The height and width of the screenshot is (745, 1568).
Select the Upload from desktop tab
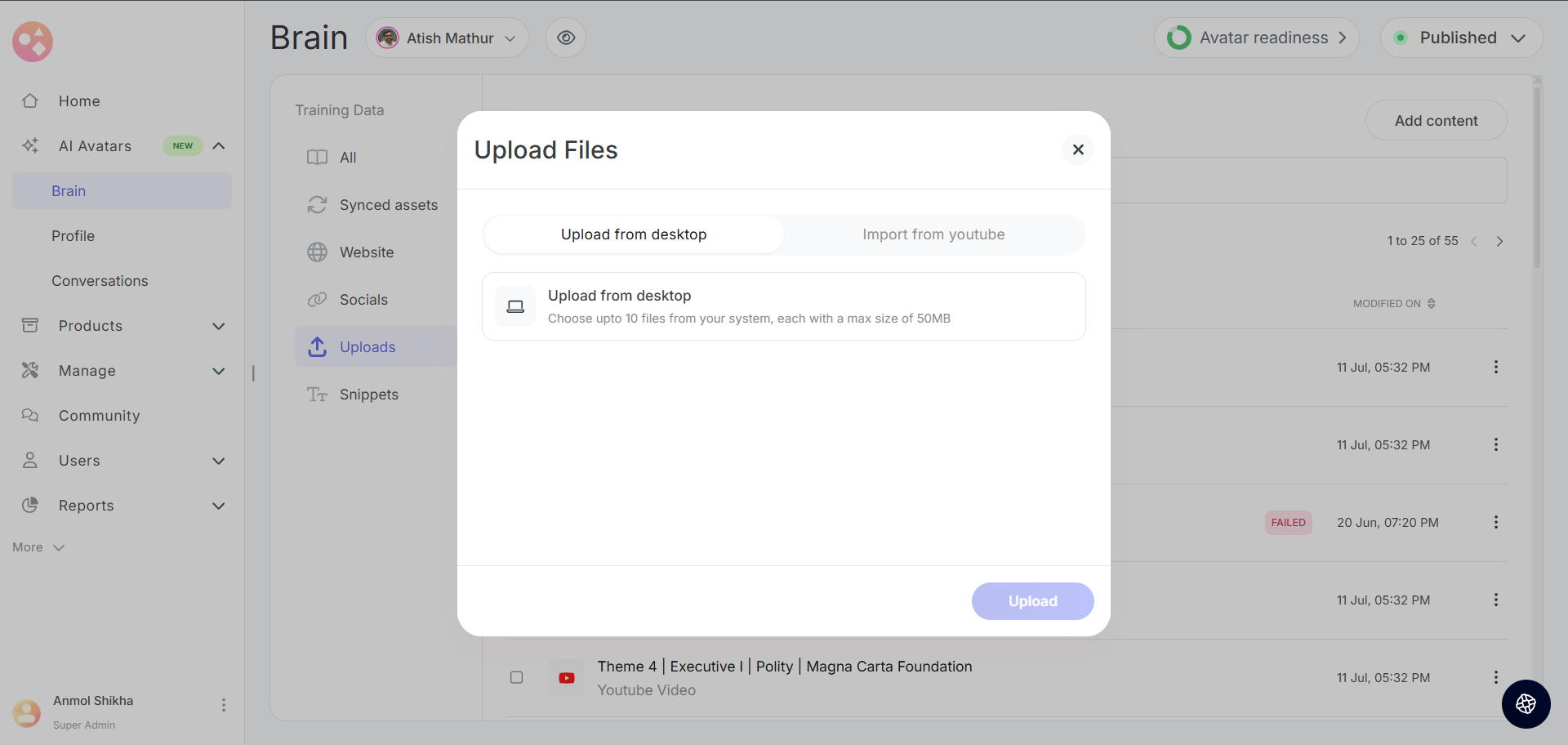[634, 234]
